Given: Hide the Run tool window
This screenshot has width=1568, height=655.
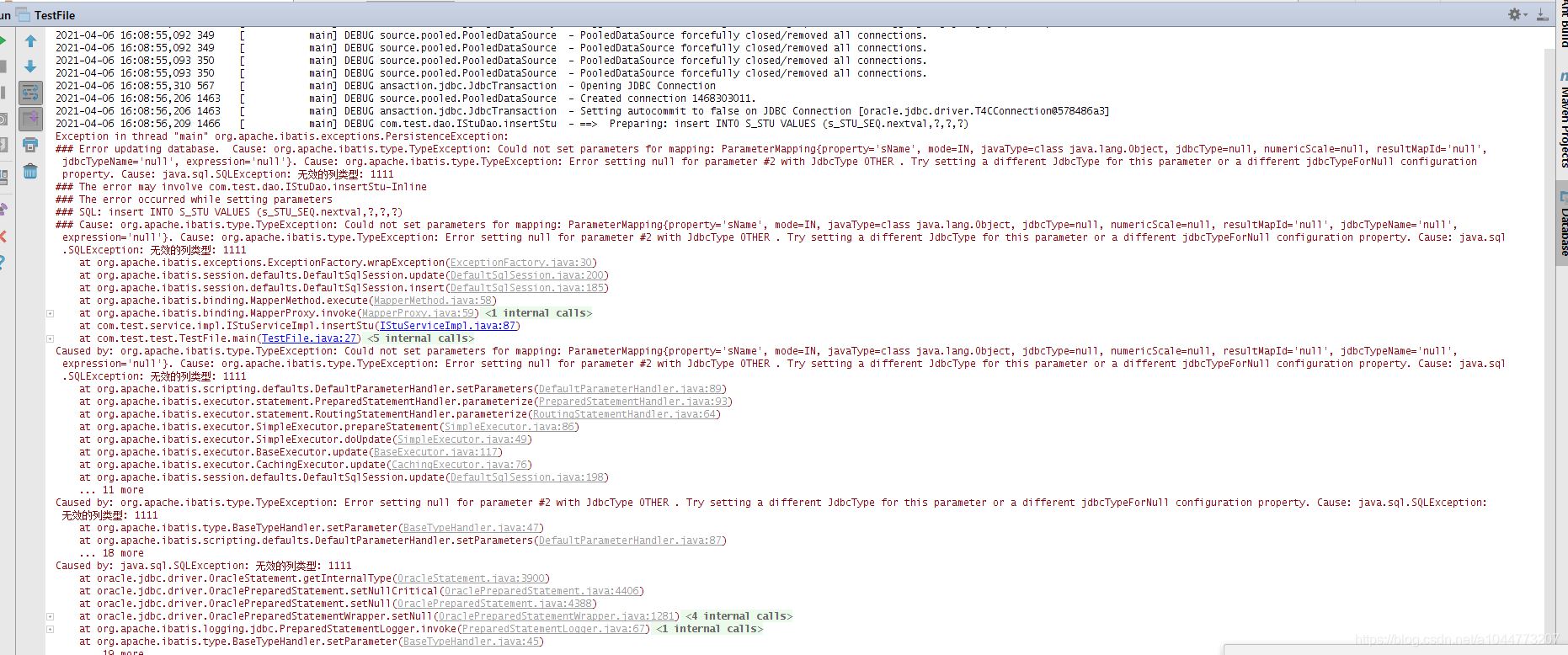Looking at the screenshot, I should (x=1543, y=14).
